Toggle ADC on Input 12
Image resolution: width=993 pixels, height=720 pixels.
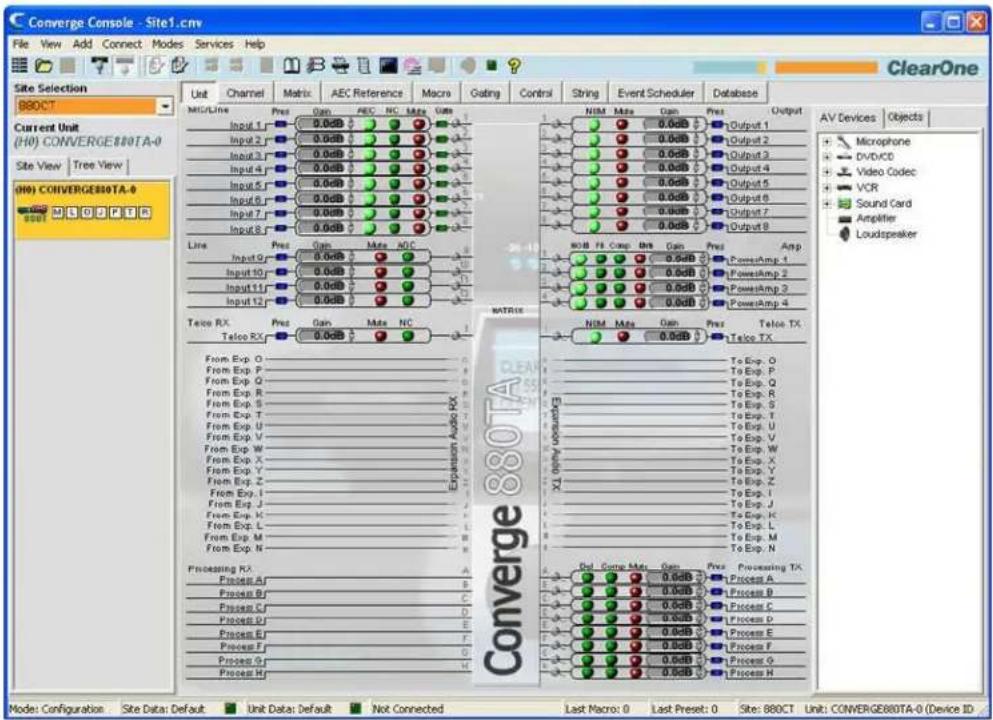(408, 301)
